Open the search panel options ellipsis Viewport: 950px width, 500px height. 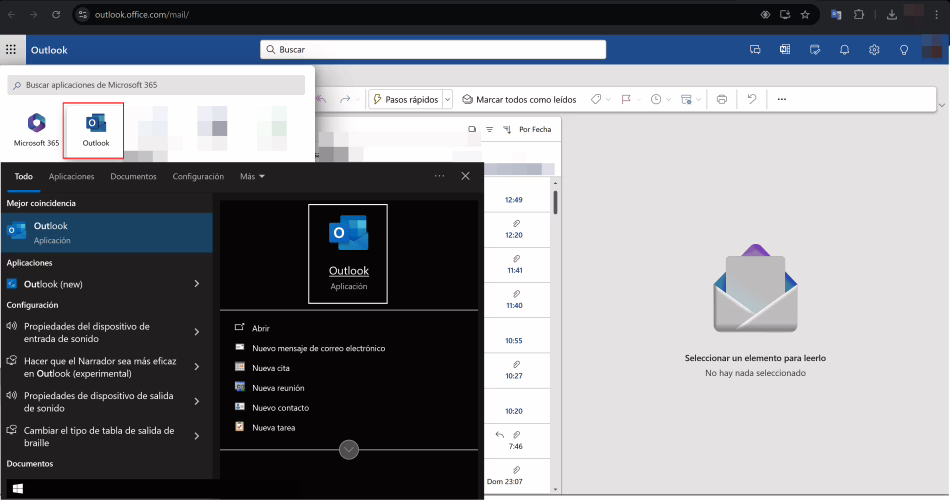[x=439, y=176]
